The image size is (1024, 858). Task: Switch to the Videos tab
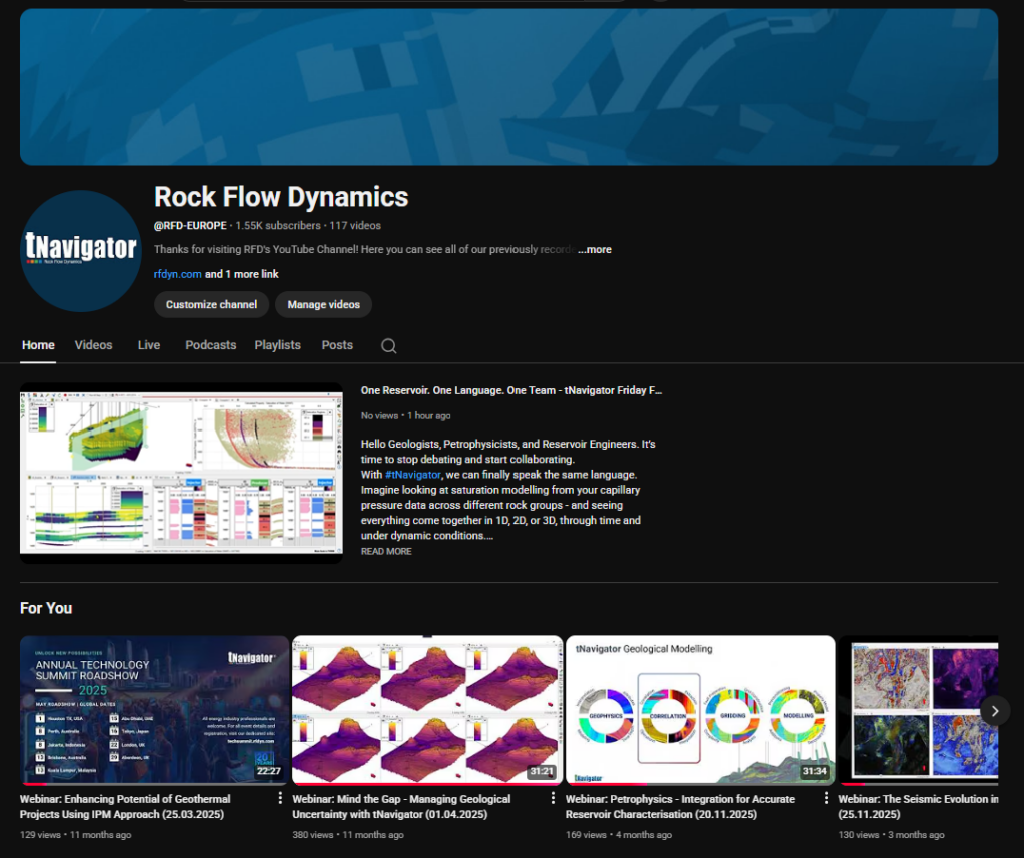tap(93, 345)
